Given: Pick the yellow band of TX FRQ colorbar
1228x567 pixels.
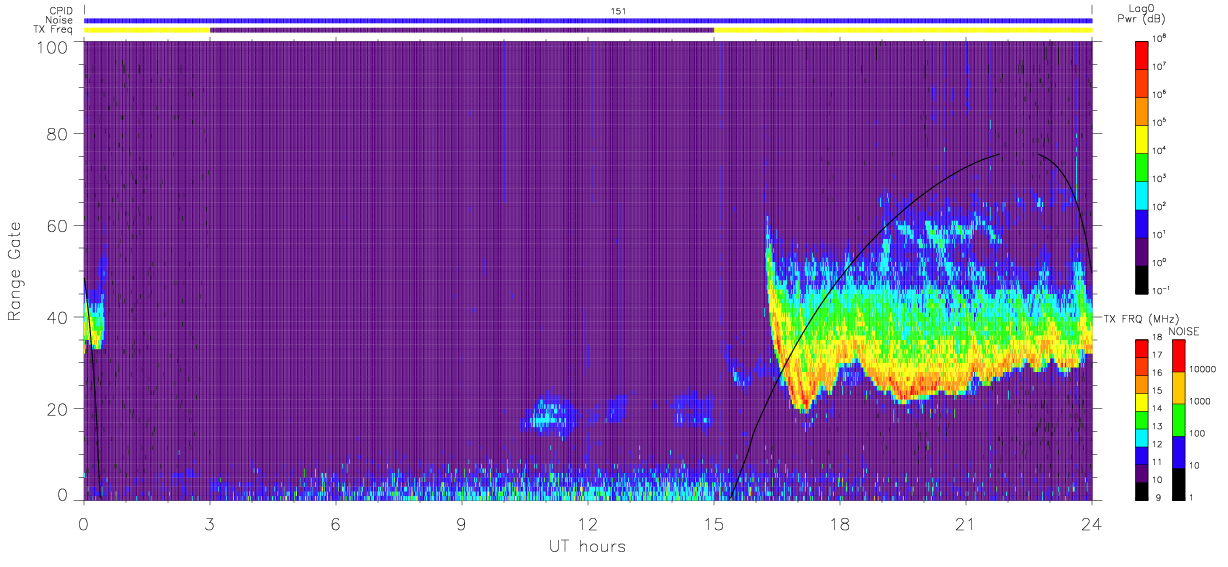Looking at the screenshot, I should coord(1143,402).
